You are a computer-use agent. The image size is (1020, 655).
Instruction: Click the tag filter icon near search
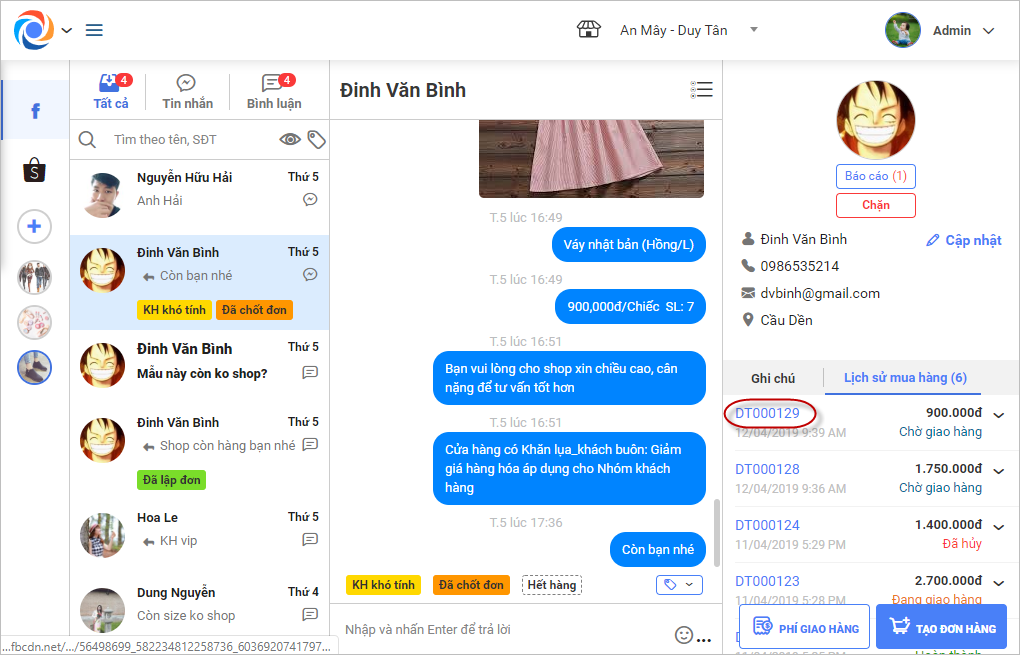[x=317, y=139]
